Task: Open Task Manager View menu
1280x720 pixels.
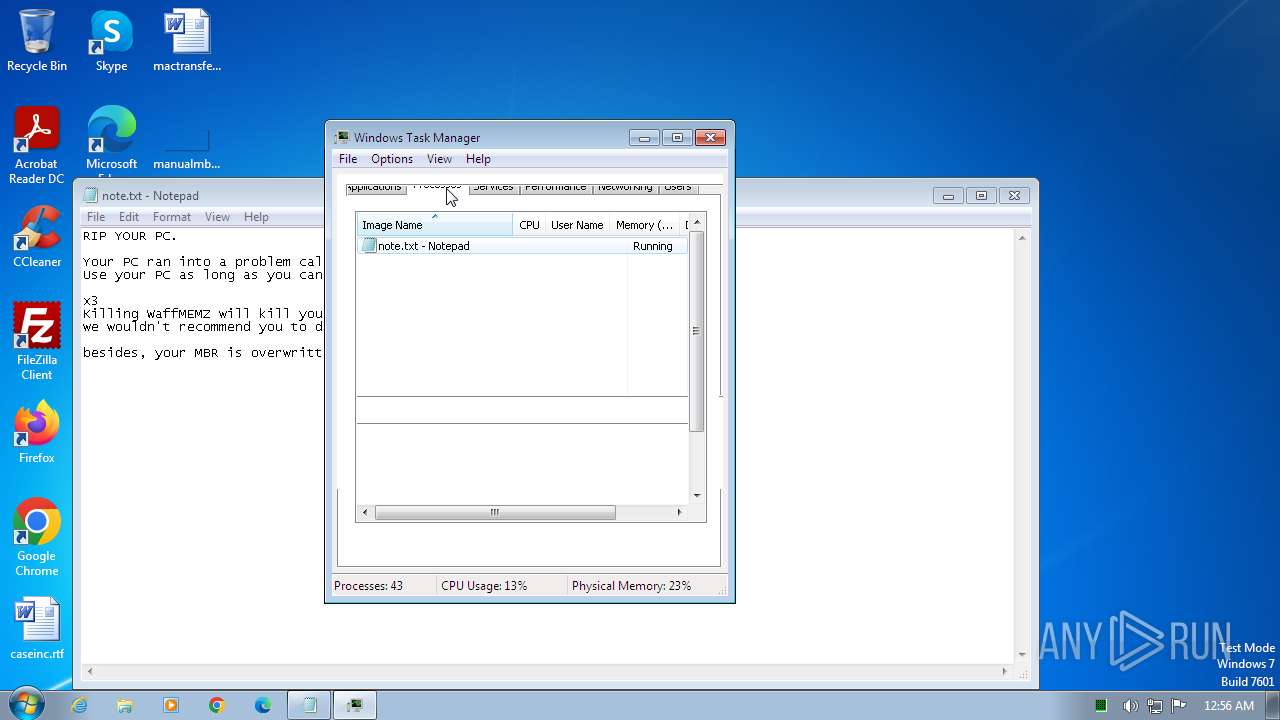Action: [439, 159]
